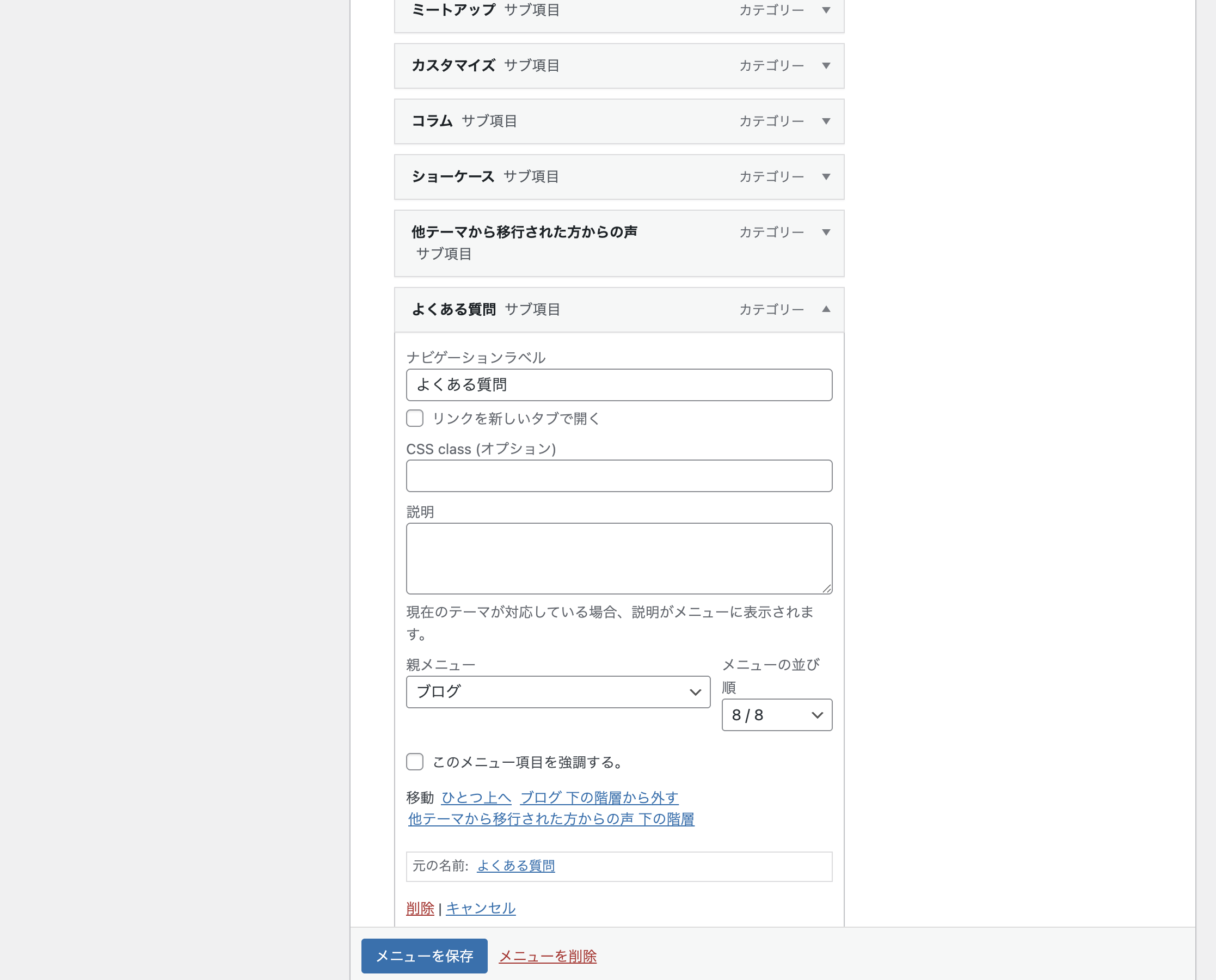Collapse the よくある質問 menu item arrow

tap(826, 309)
